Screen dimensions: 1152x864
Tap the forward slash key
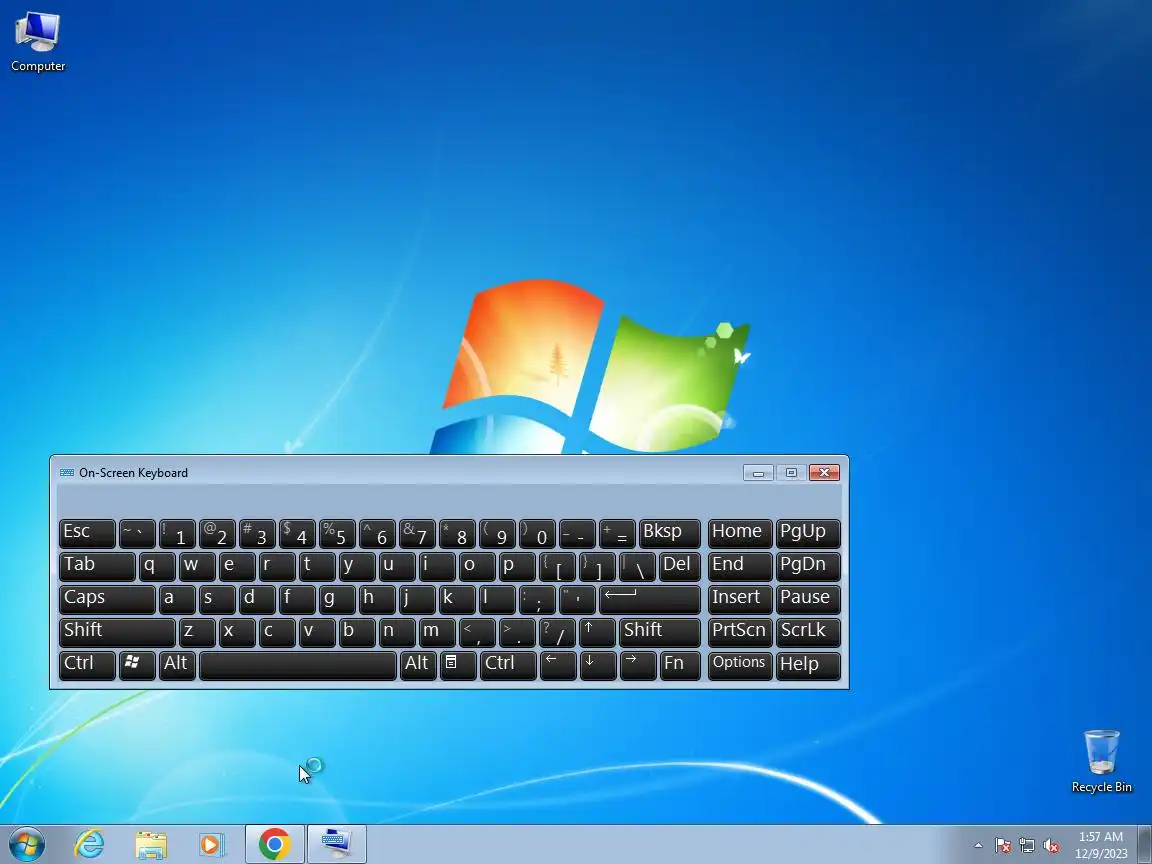[557, 633]
